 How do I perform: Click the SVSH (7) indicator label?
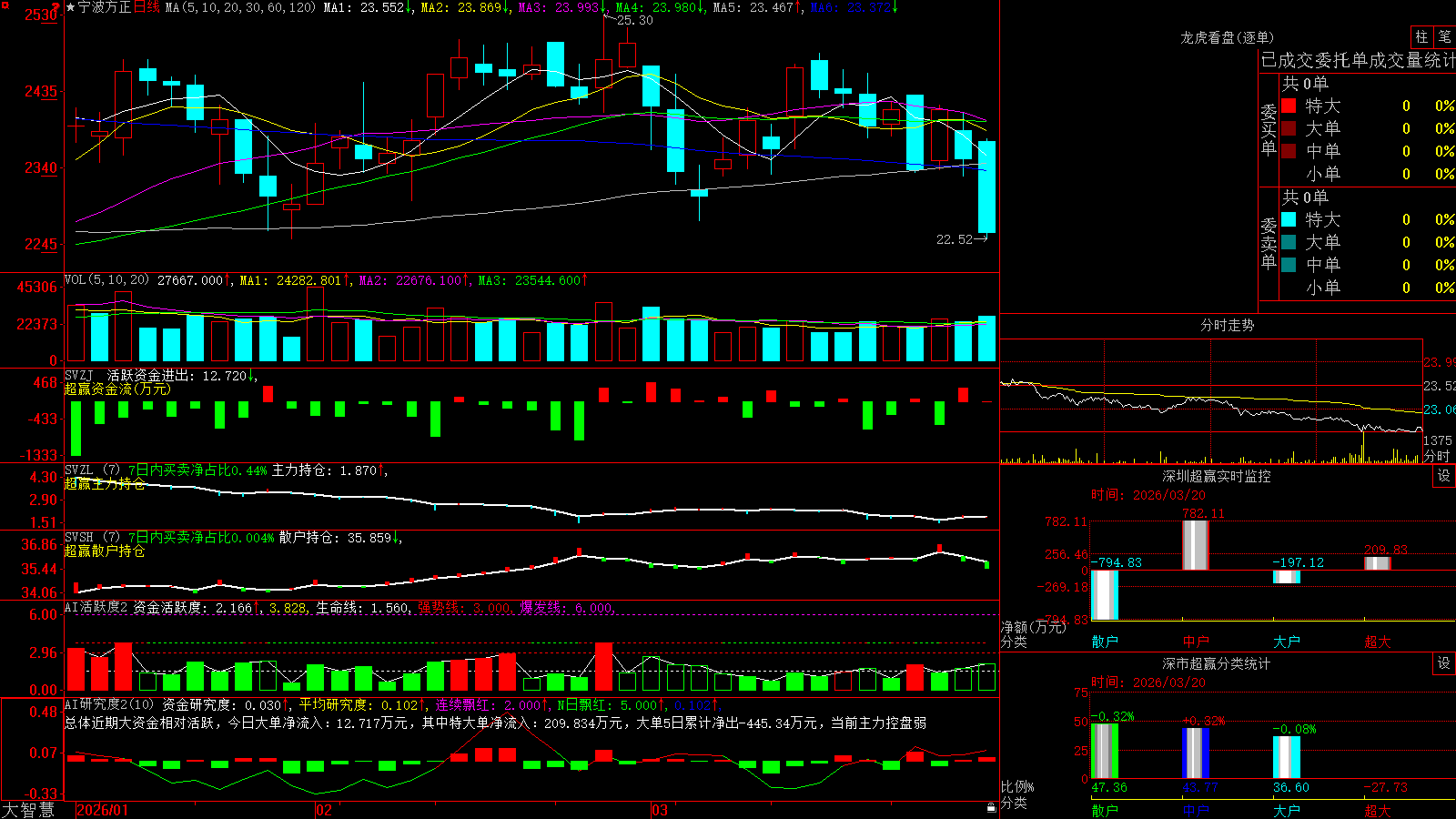[x=92, y=538]
